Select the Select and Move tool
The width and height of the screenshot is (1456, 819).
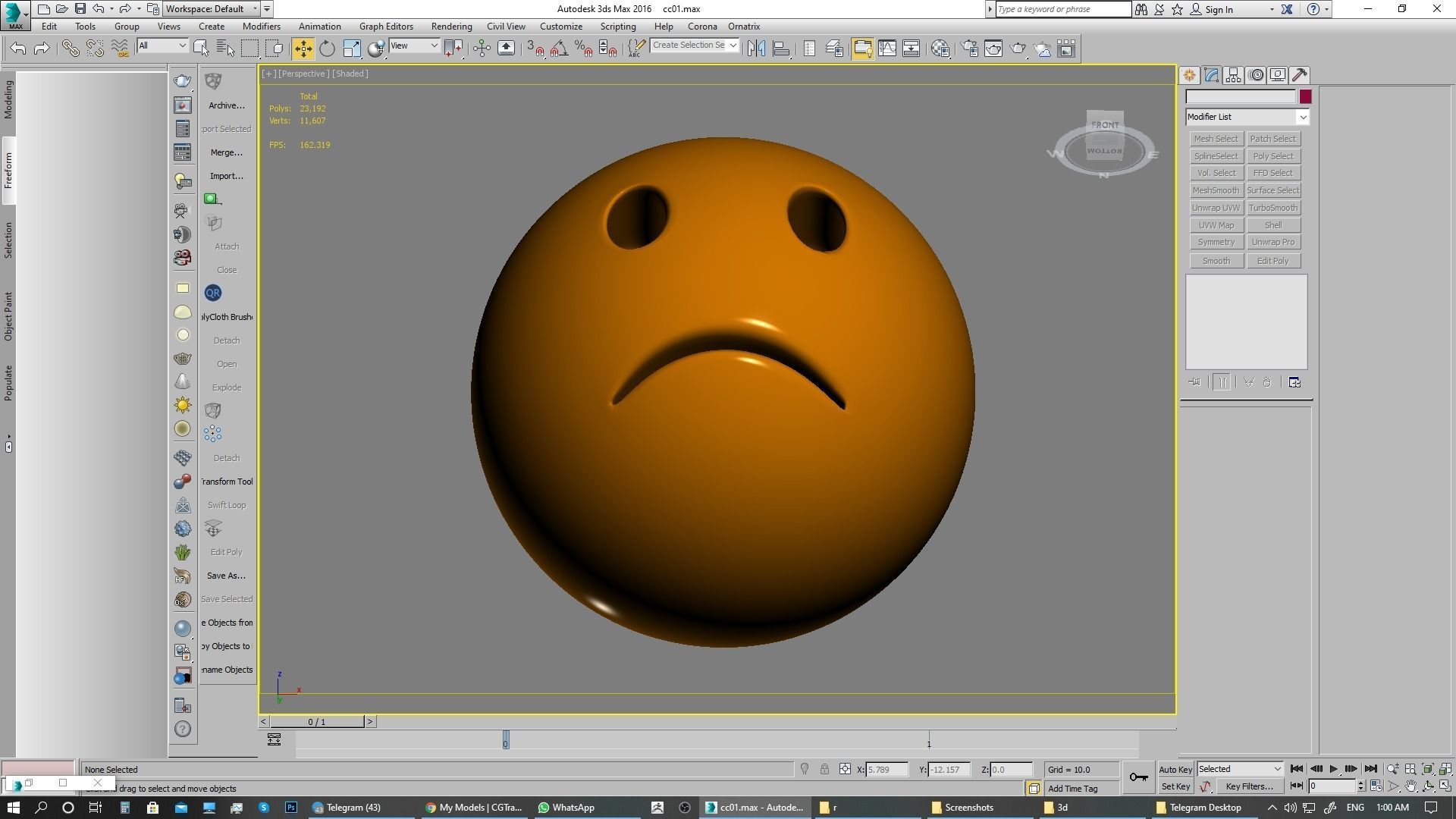coord(303,49)
